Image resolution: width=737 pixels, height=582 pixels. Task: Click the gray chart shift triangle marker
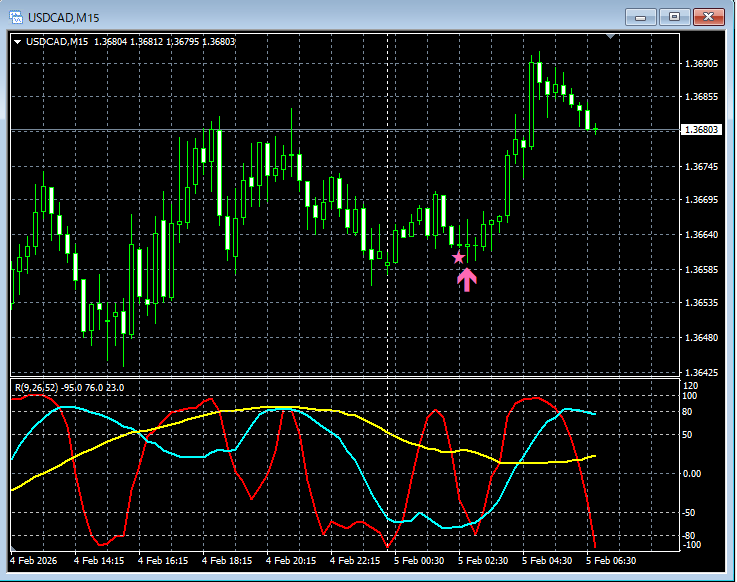coord(611,37)
